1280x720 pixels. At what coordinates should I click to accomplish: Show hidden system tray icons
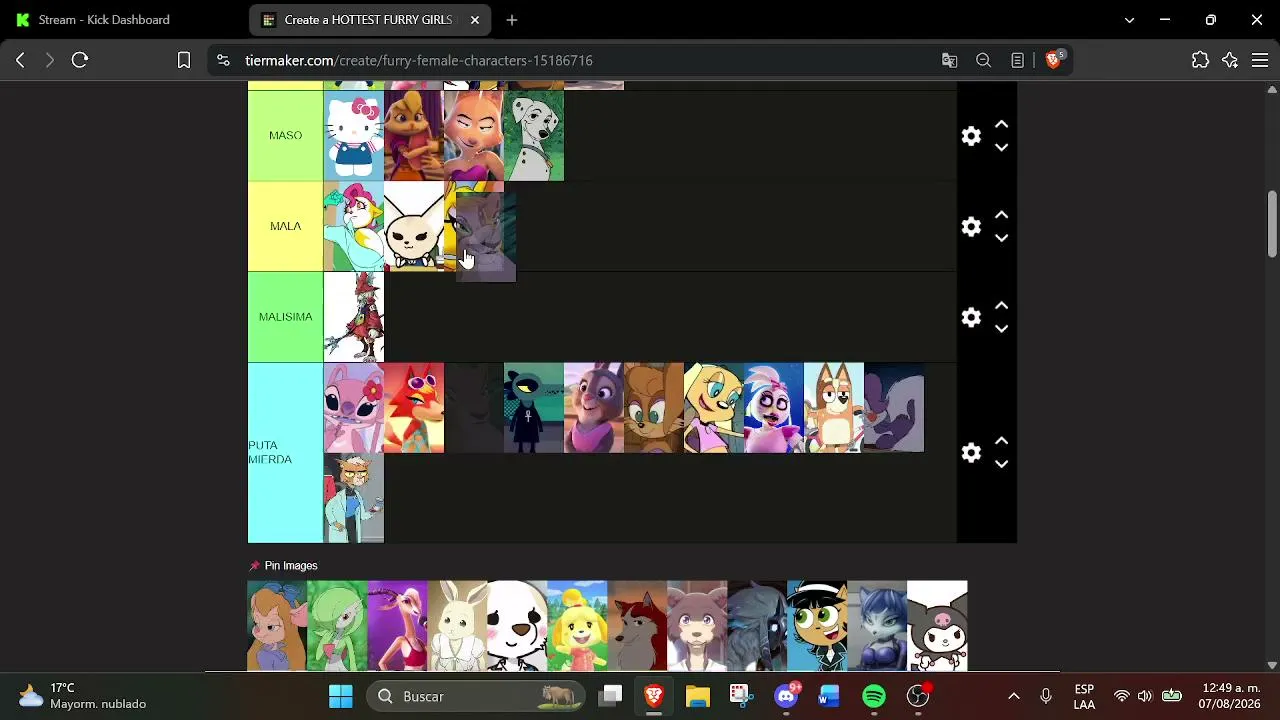click(x=1014, y=696)
